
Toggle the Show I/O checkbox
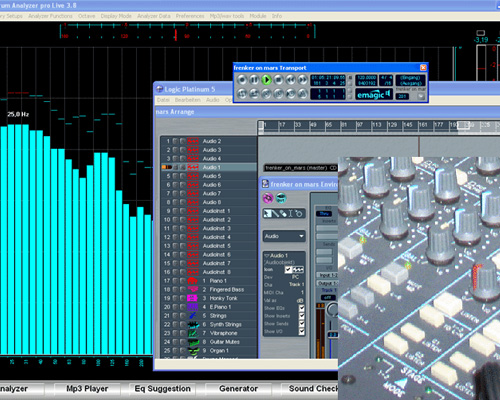302,331
